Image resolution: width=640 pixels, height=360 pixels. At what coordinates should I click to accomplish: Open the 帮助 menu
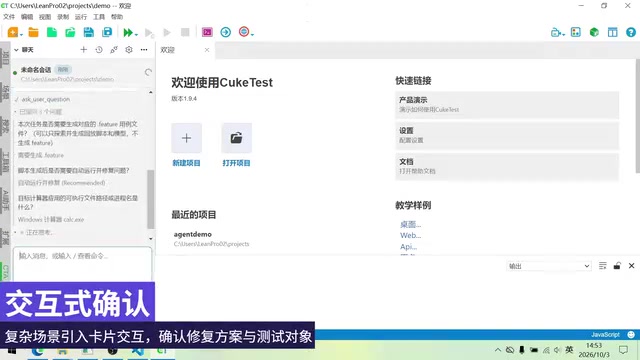pos(117,17)
